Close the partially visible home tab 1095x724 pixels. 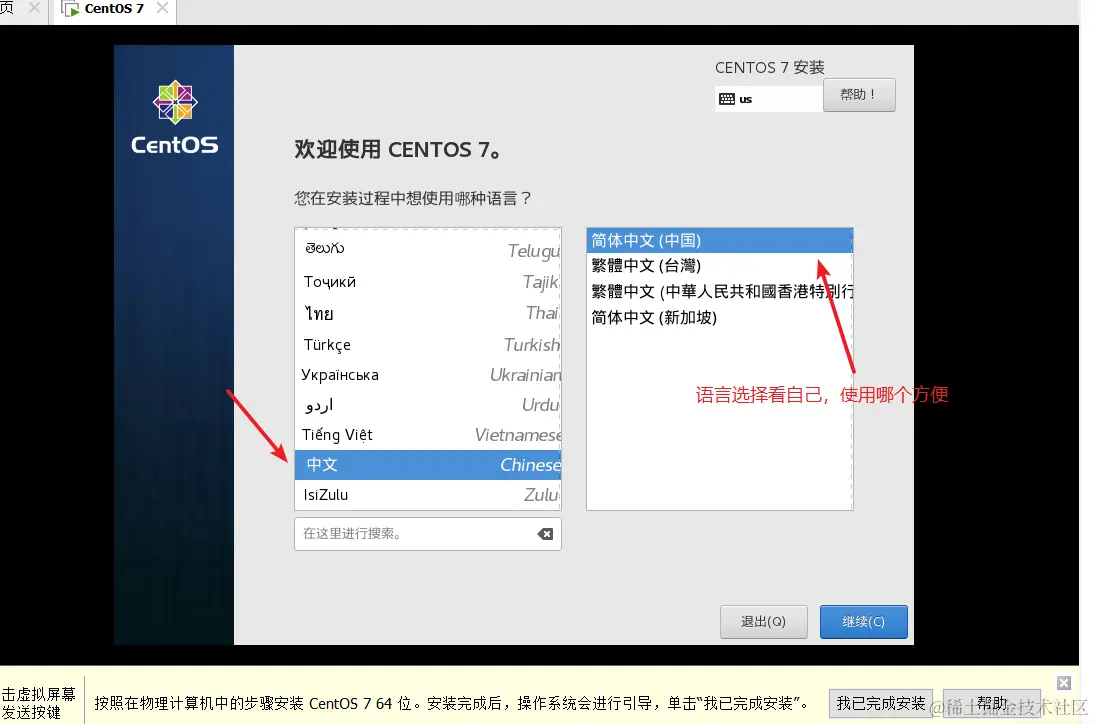click(34, 8)
